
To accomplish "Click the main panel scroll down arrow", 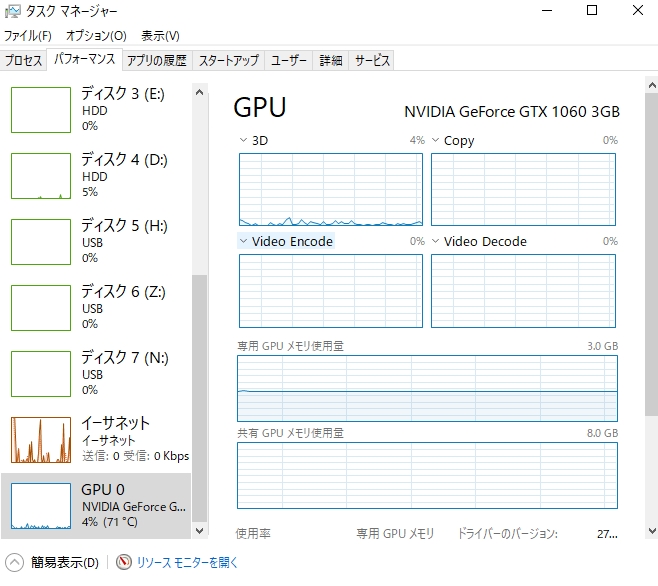I will [652, 531].
